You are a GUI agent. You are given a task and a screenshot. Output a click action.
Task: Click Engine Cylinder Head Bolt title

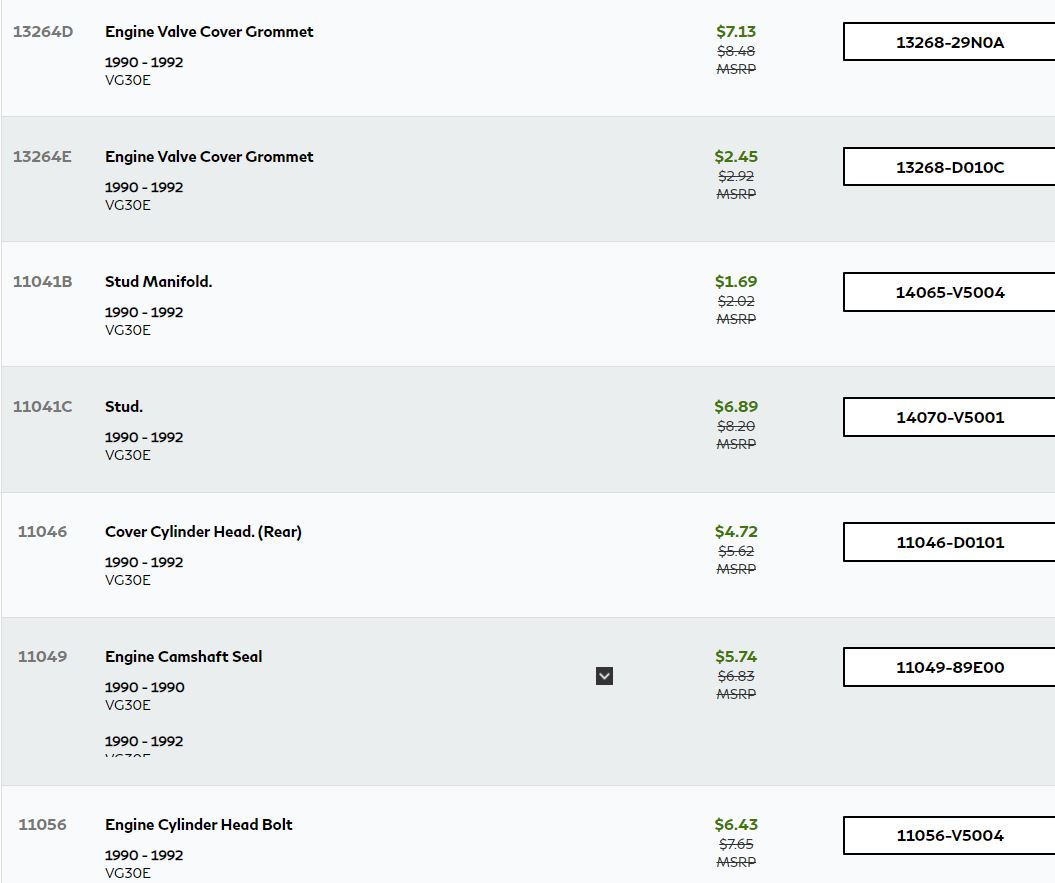point(199,825)
